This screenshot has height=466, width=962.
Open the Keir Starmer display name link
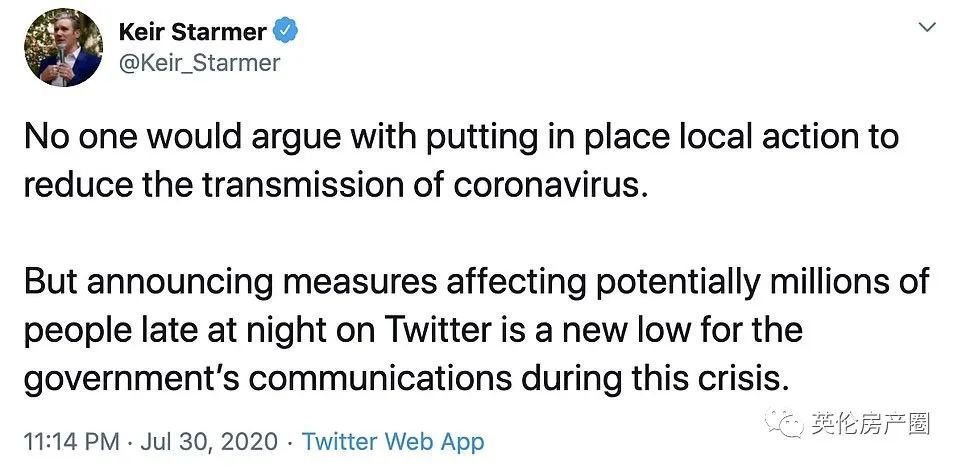click(192, 32)
